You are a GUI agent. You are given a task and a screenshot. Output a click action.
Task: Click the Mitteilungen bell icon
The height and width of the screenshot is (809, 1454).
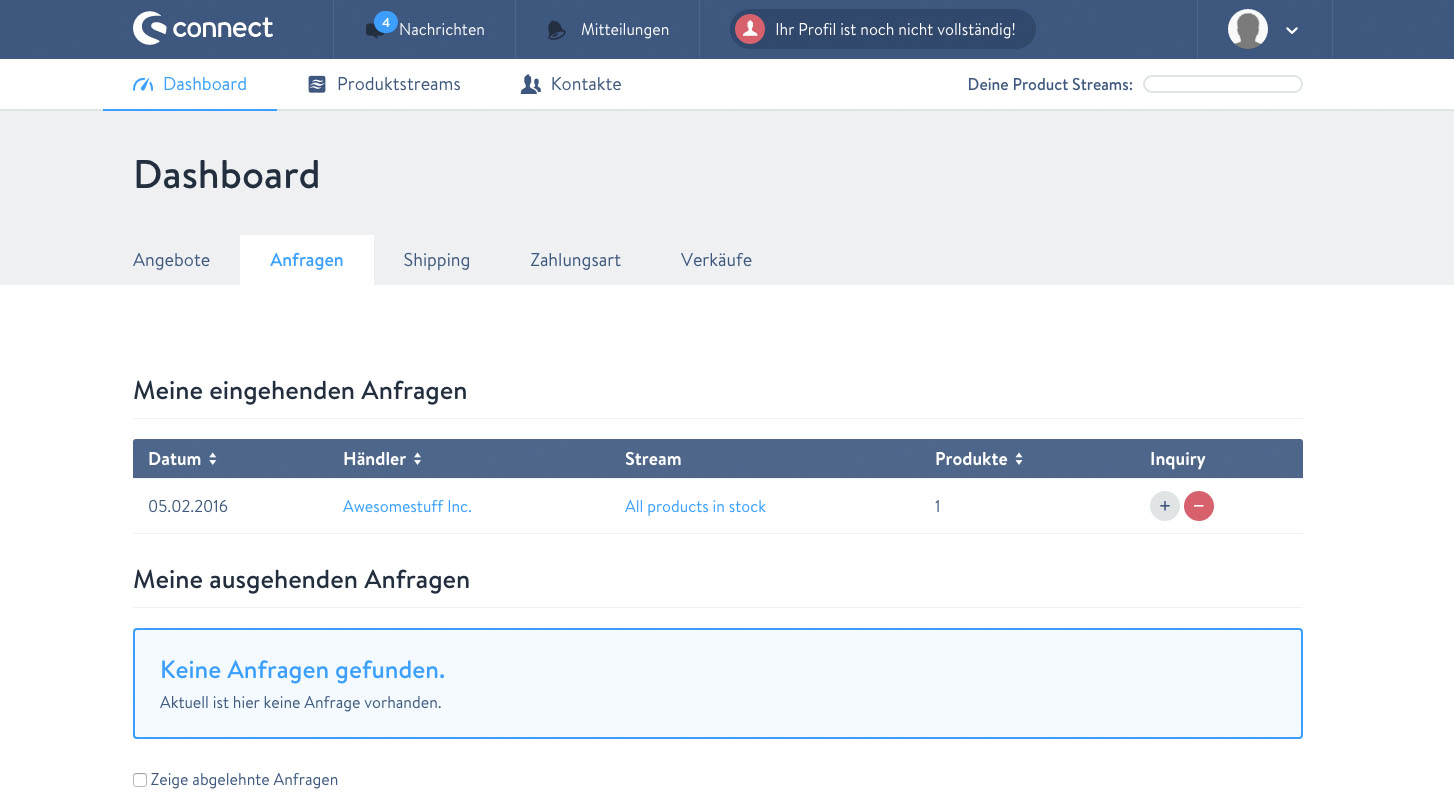(x=556, y=30)
